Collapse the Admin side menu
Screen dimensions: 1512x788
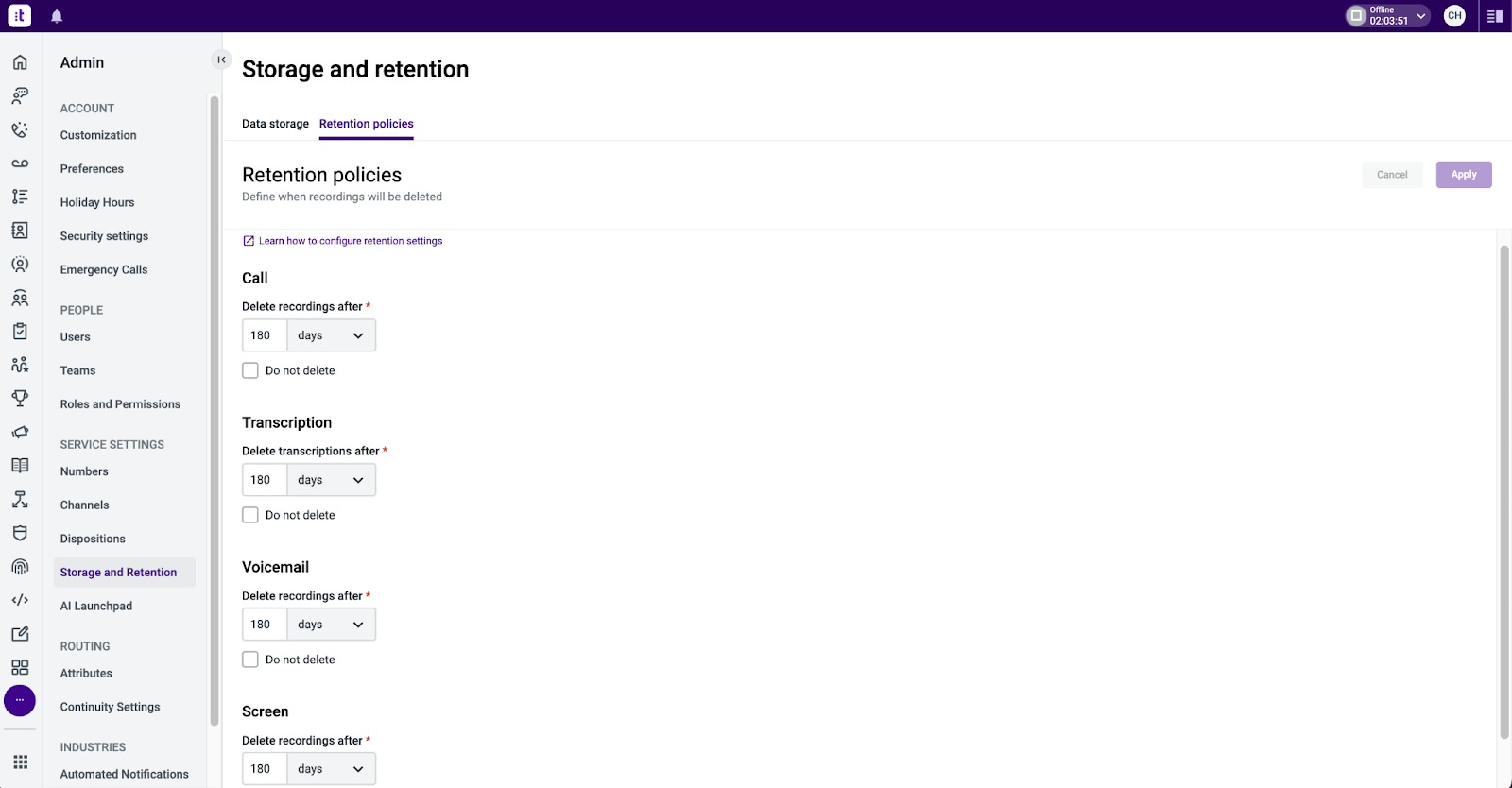click(x=221, y=60)
